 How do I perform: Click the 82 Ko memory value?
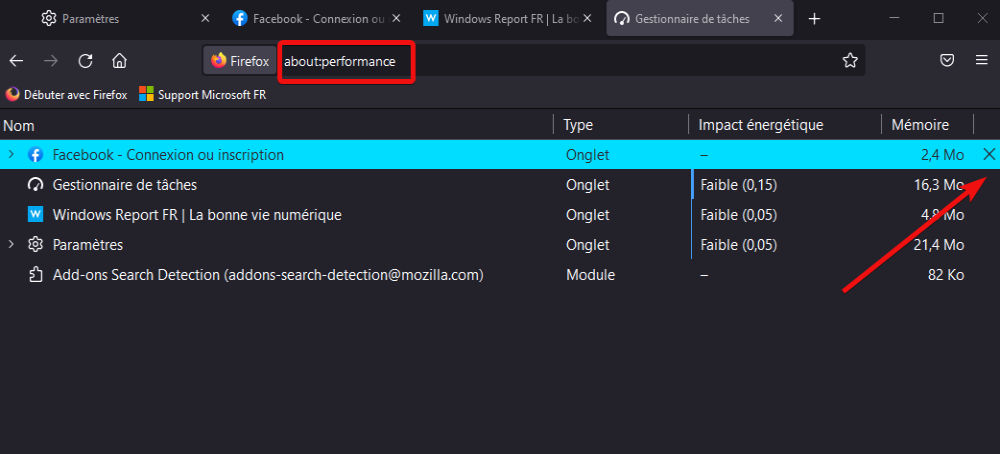[946, 275]
